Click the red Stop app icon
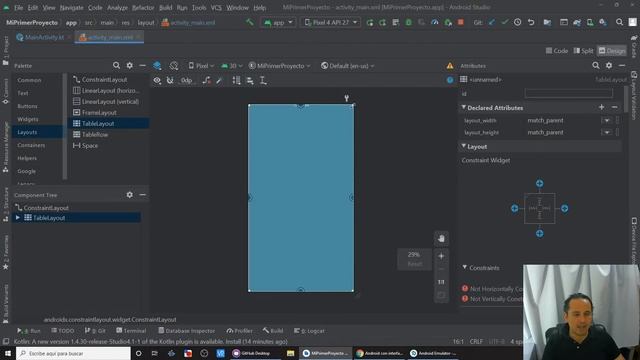The image size is (640, 360). [x=461, y=22]
